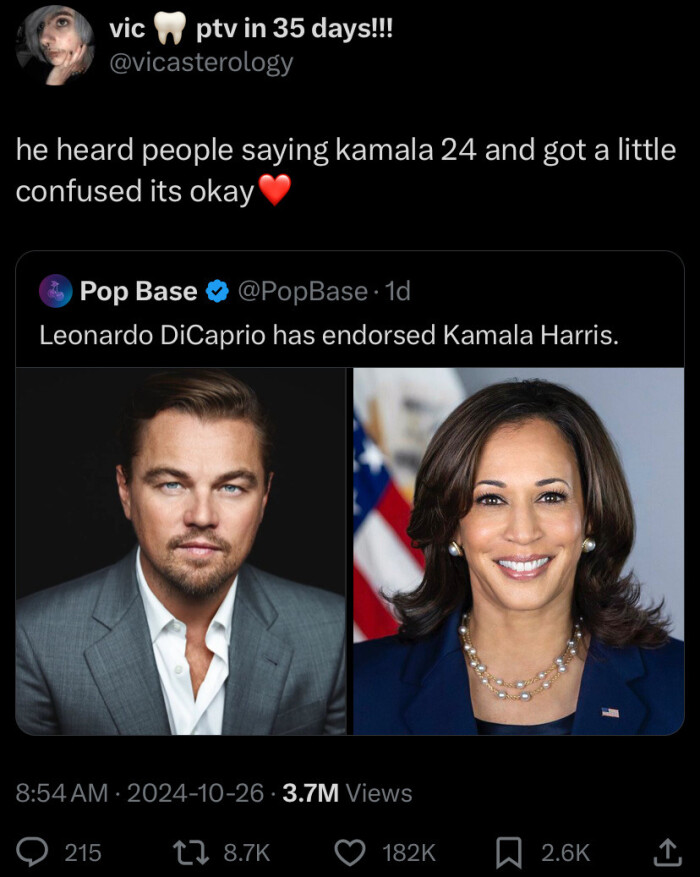
Task: Click the 8.7K retweet count
Action: click(x=246, y=852)
